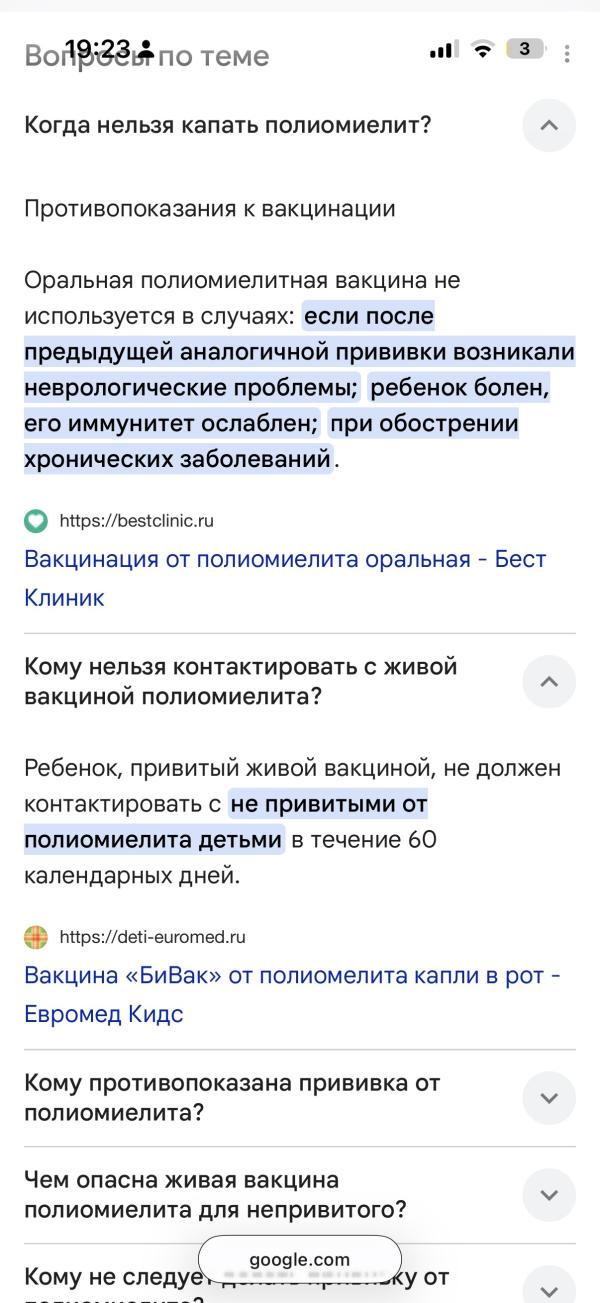Tap the https://deti-euromed.ru source URL
Image resolution: width=600 pixels, height=1303 pixels.
click(x=153, y=937)
